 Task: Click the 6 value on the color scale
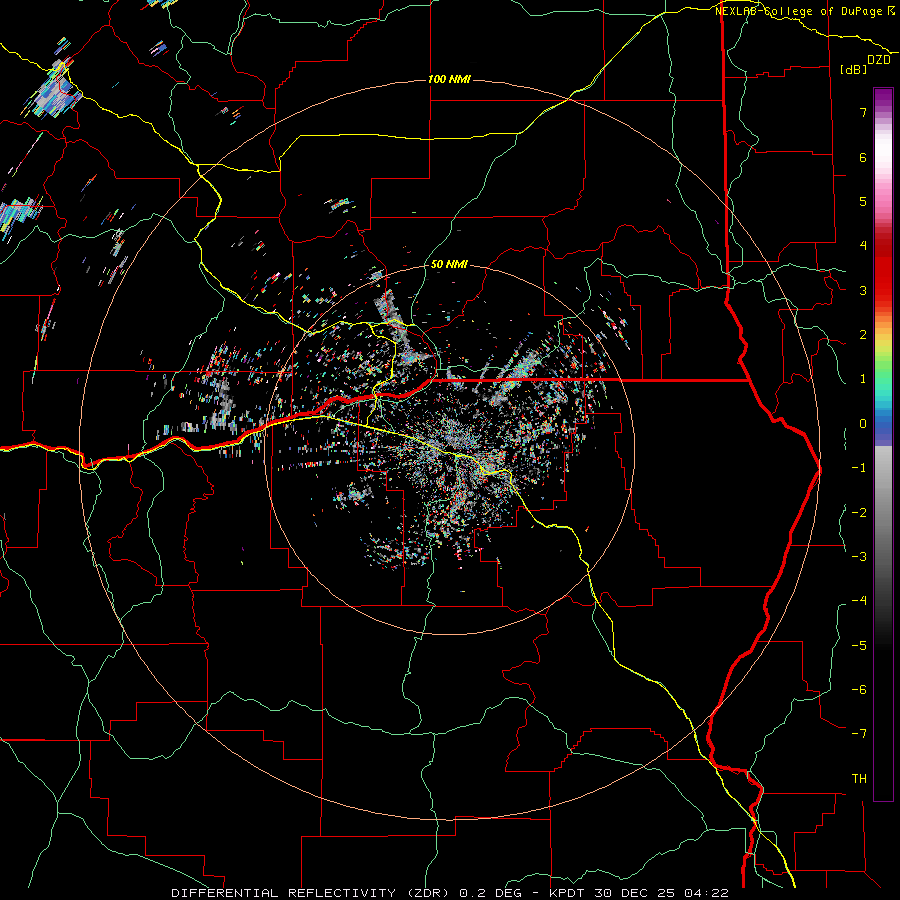[x=863, y=157]
